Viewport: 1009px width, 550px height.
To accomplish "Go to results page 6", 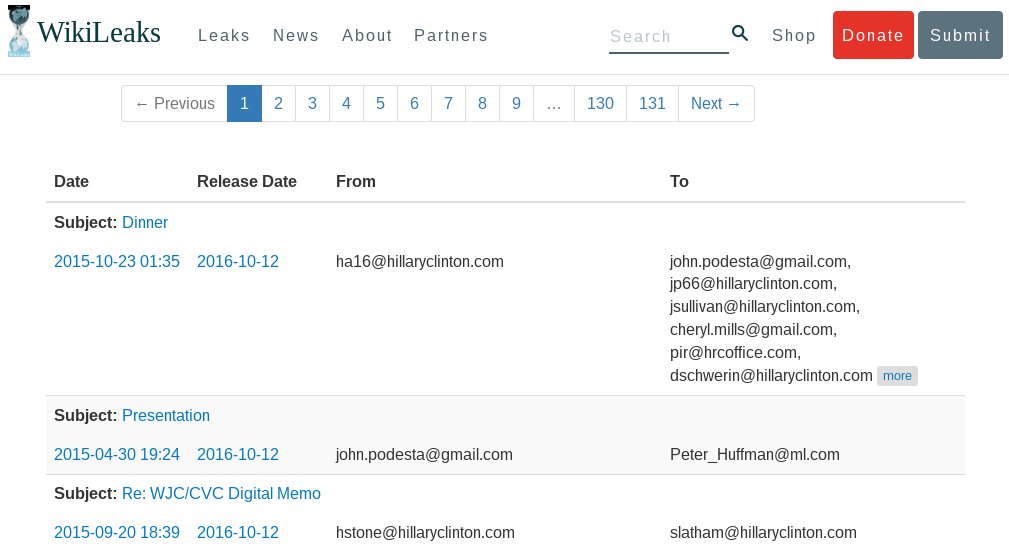I will click(x=414, y=104).
